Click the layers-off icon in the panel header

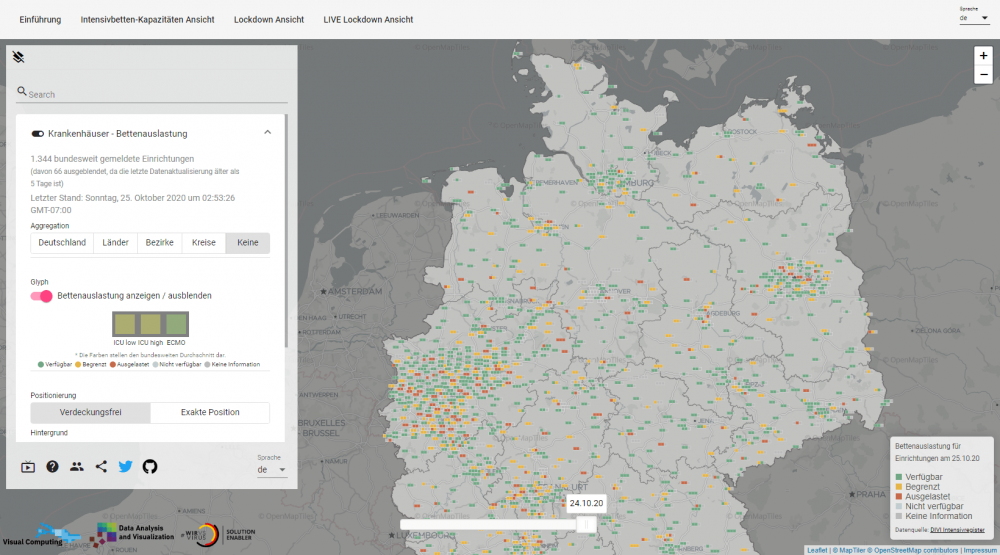(x=18, y=57)
